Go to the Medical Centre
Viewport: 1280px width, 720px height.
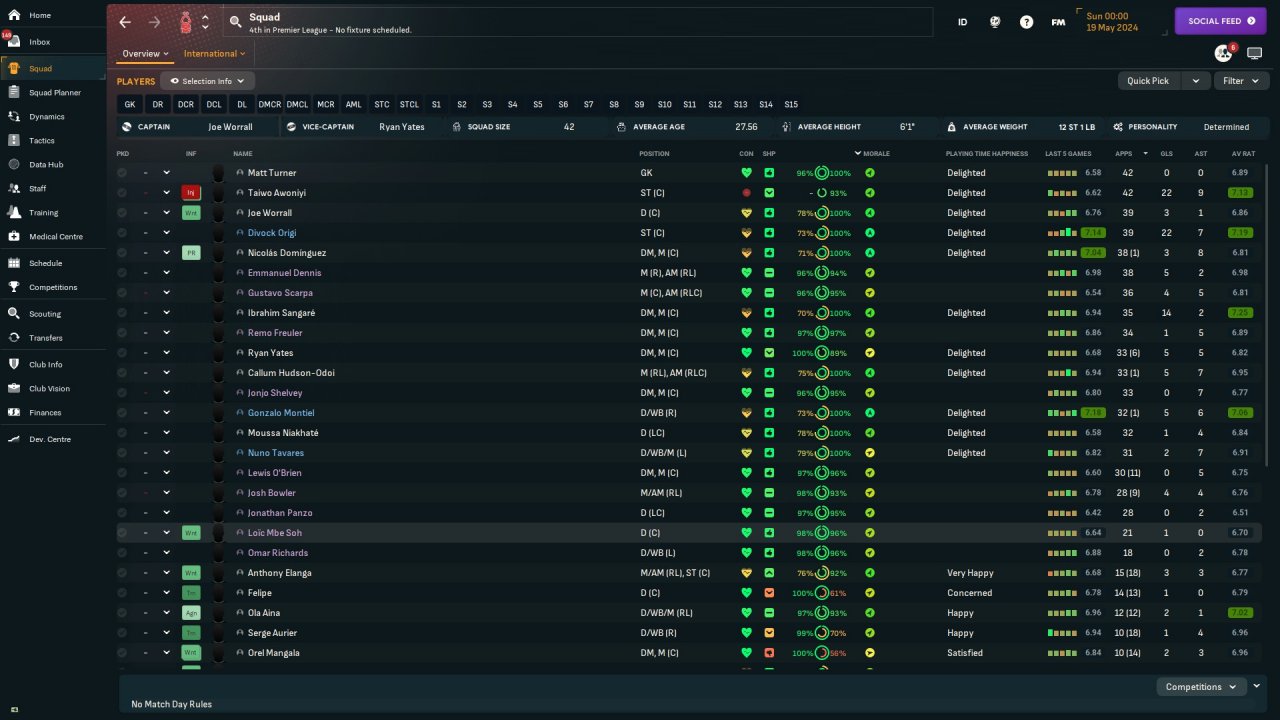[x=56, y=237]
